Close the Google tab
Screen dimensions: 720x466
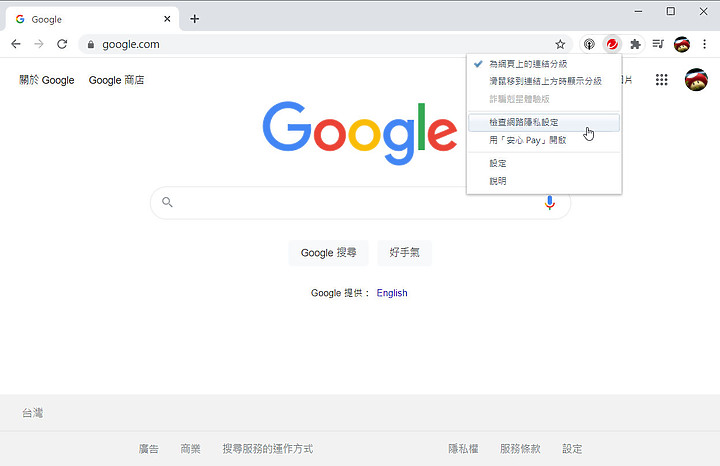tap(167, 19)
